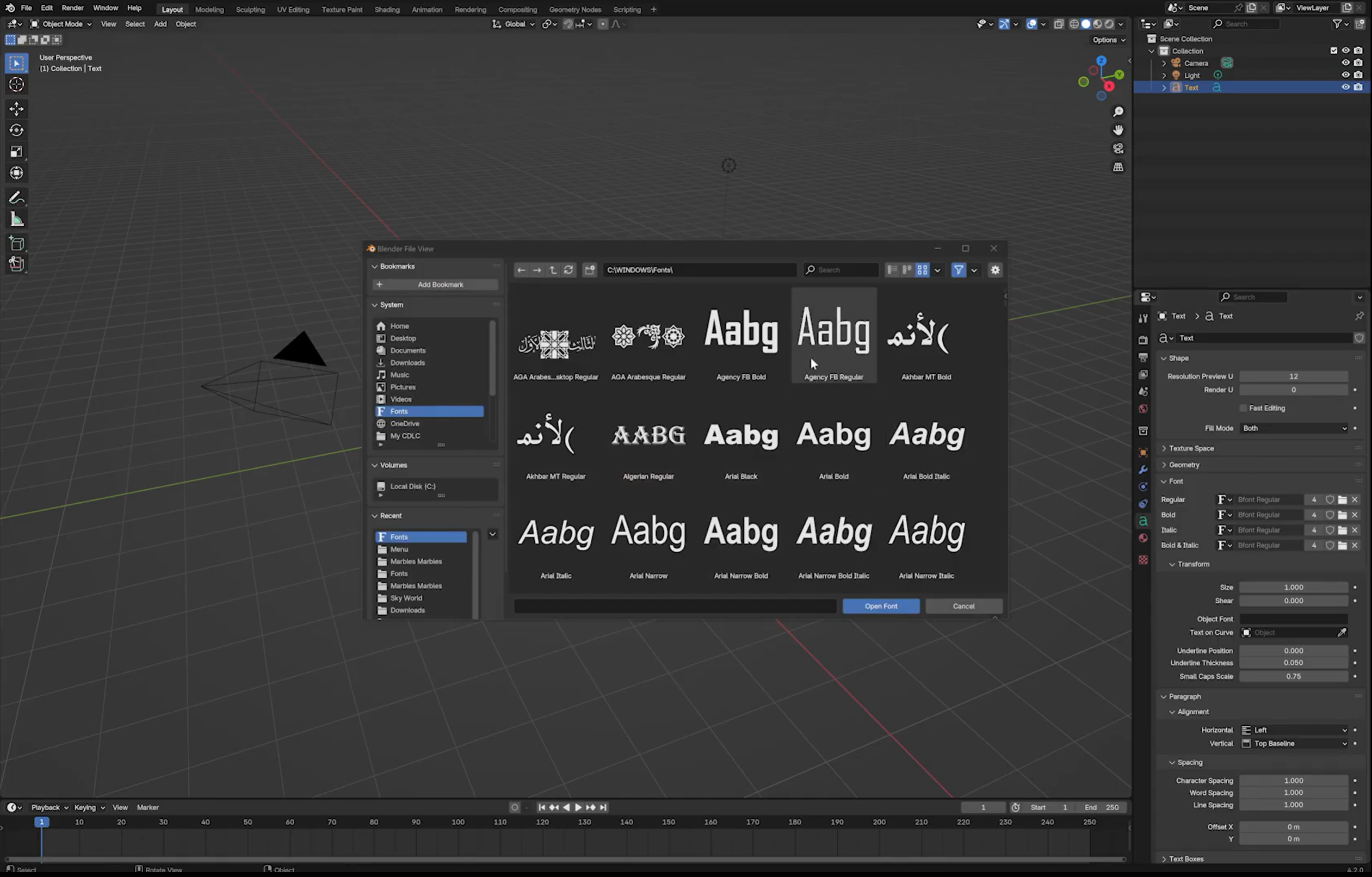Image resolution: width=1372 pixels, height=877 pixels.
Task: Select the 3D Cursor tool
Action: pyautogui.click(x=16, y=84)
